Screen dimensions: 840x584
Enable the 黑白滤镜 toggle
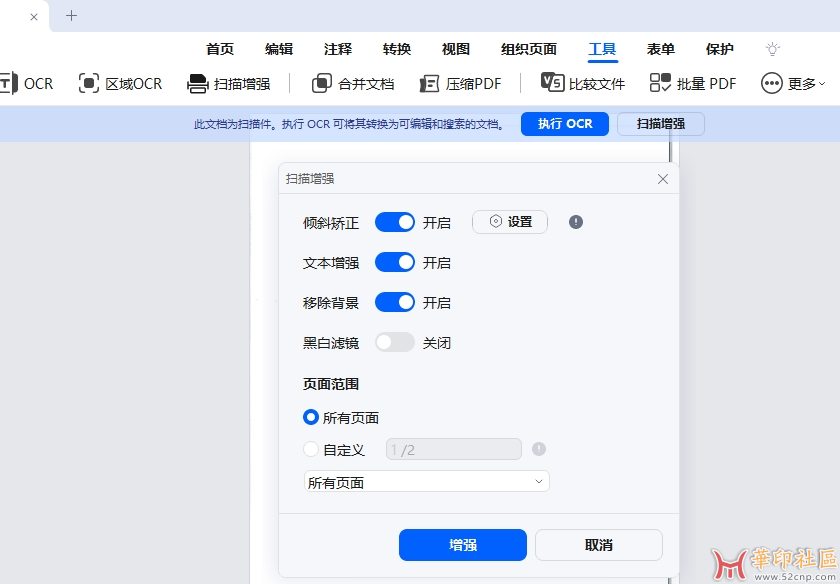pyautogui.click(x=395, y=342)
